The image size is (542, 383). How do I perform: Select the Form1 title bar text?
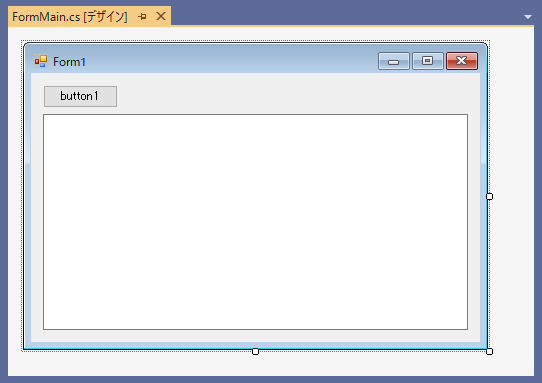69,62
